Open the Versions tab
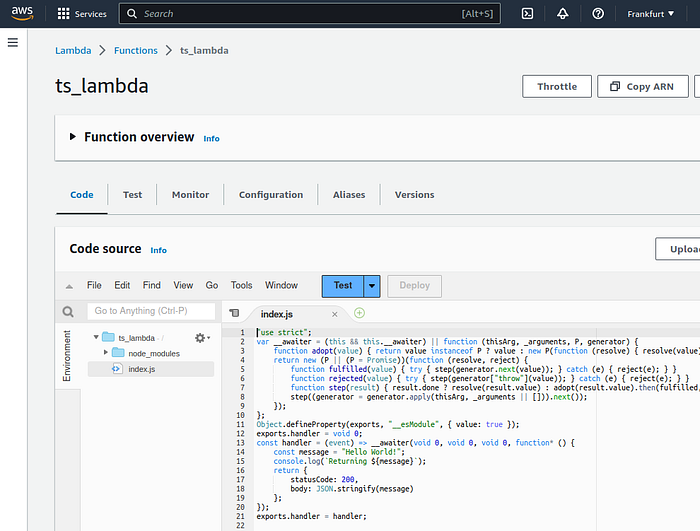The height and width of the screenshot is (531, 700). click(414, 195)
